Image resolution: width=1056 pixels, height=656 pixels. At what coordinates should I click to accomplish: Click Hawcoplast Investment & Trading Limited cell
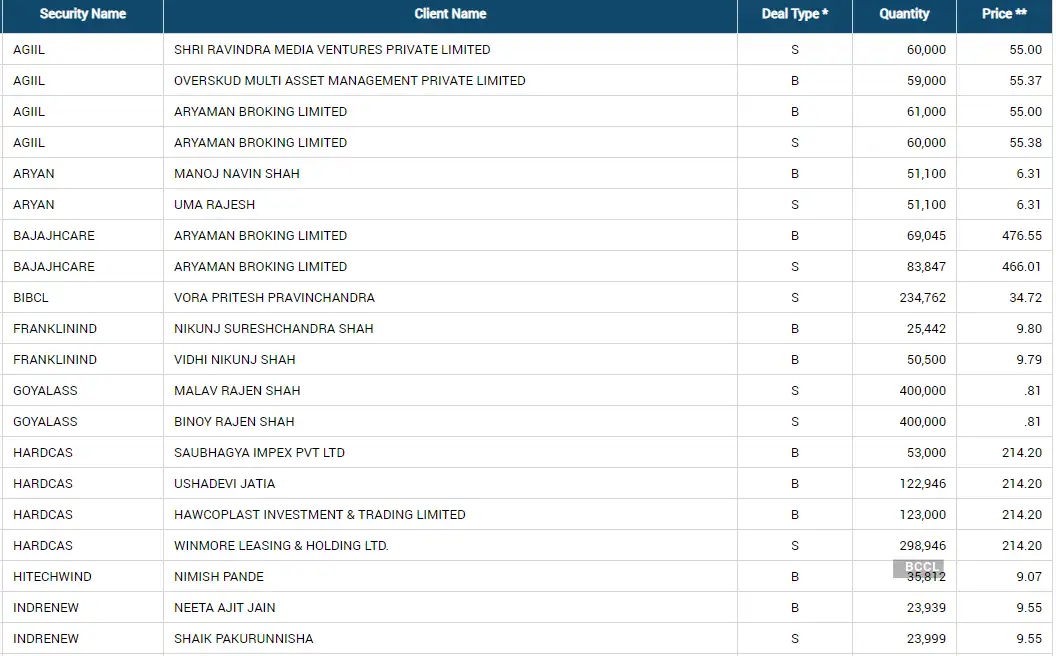[319, 515]
